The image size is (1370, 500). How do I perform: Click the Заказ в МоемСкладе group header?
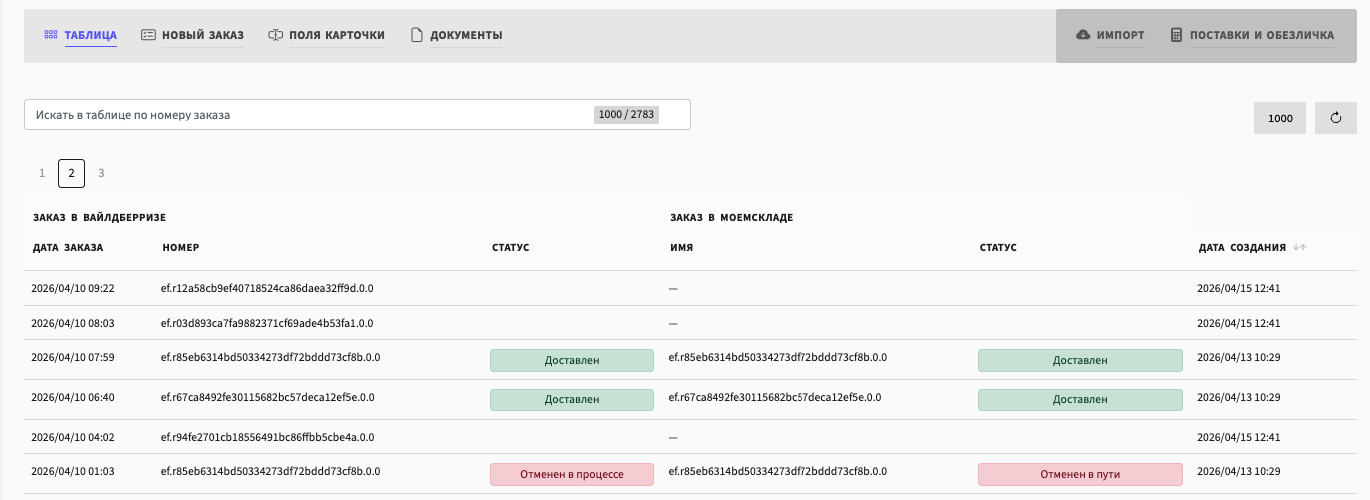731,216
